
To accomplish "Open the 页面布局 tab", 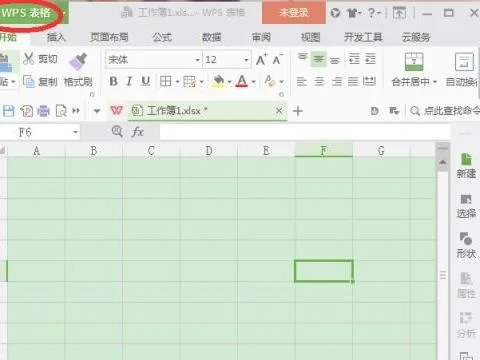I will point(109,37).
